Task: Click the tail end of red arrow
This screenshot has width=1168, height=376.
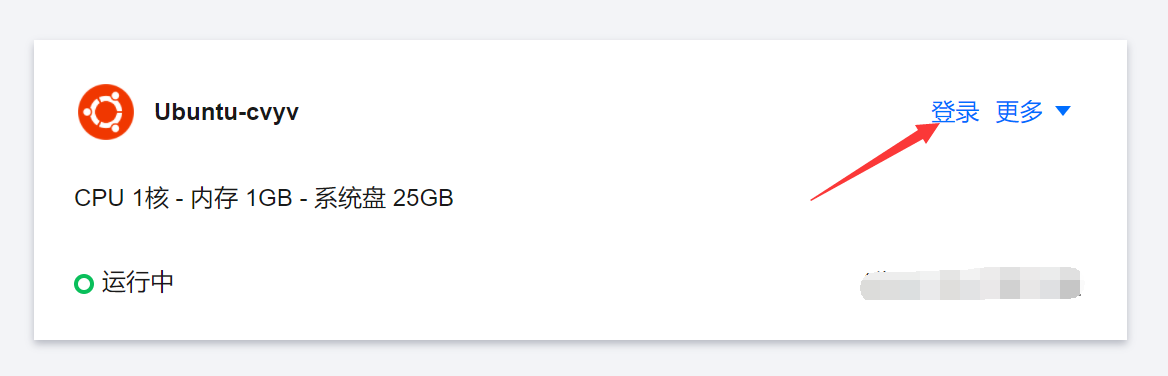Action: [812, 200]
